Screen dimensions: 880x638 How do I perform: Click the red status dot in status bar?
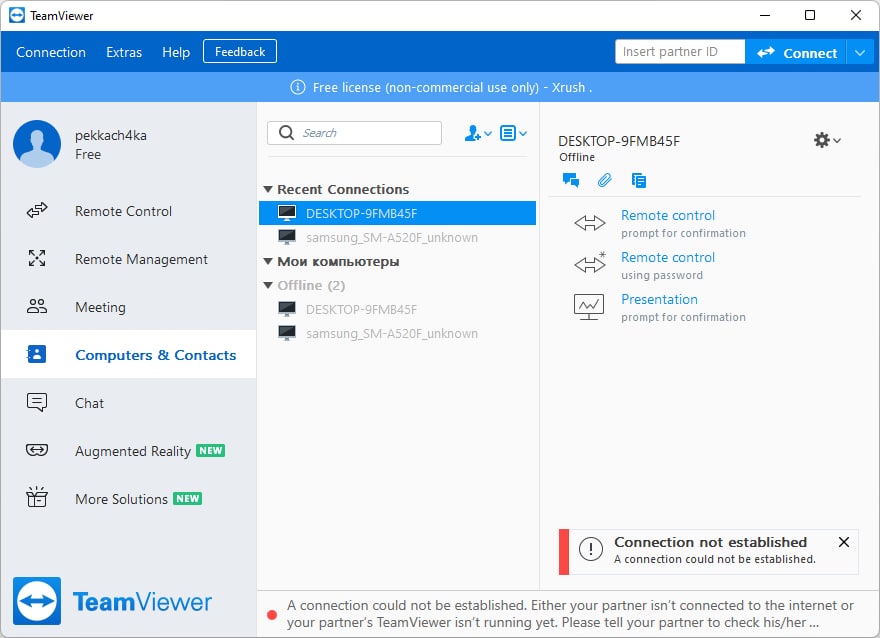click(272, 614)
